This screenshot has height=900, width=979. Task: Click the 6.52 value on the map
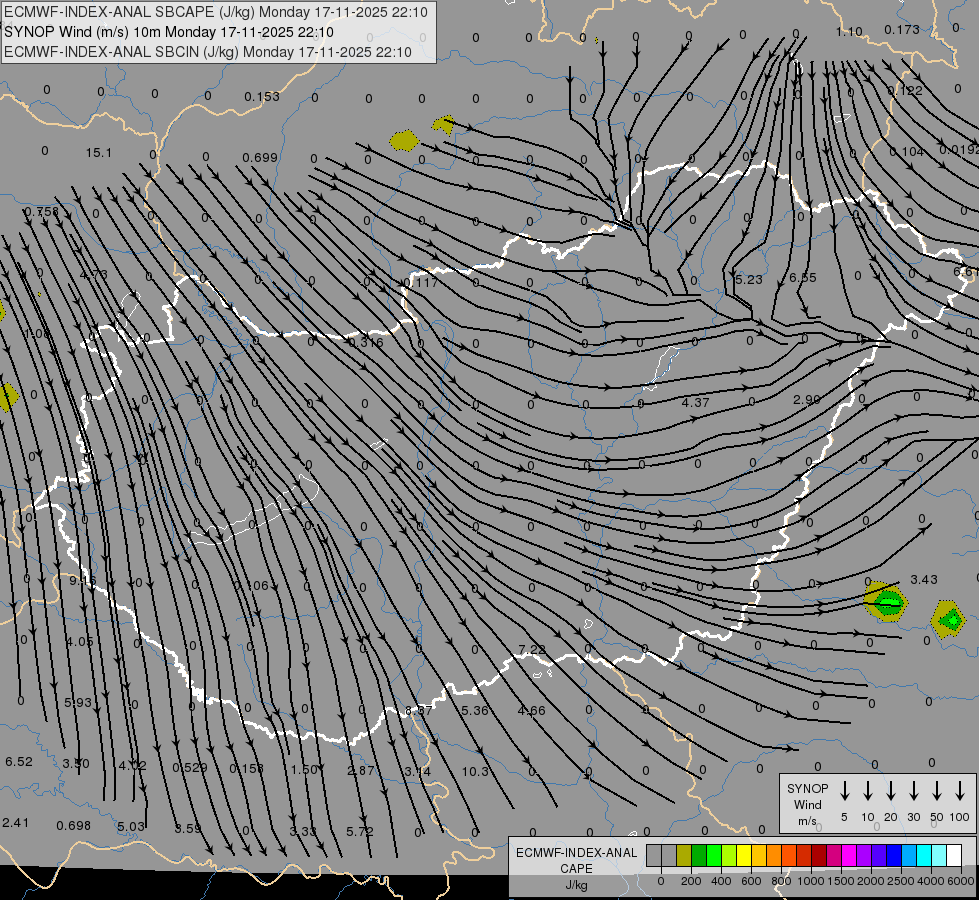pyautogui.click(x=19, y=761)
